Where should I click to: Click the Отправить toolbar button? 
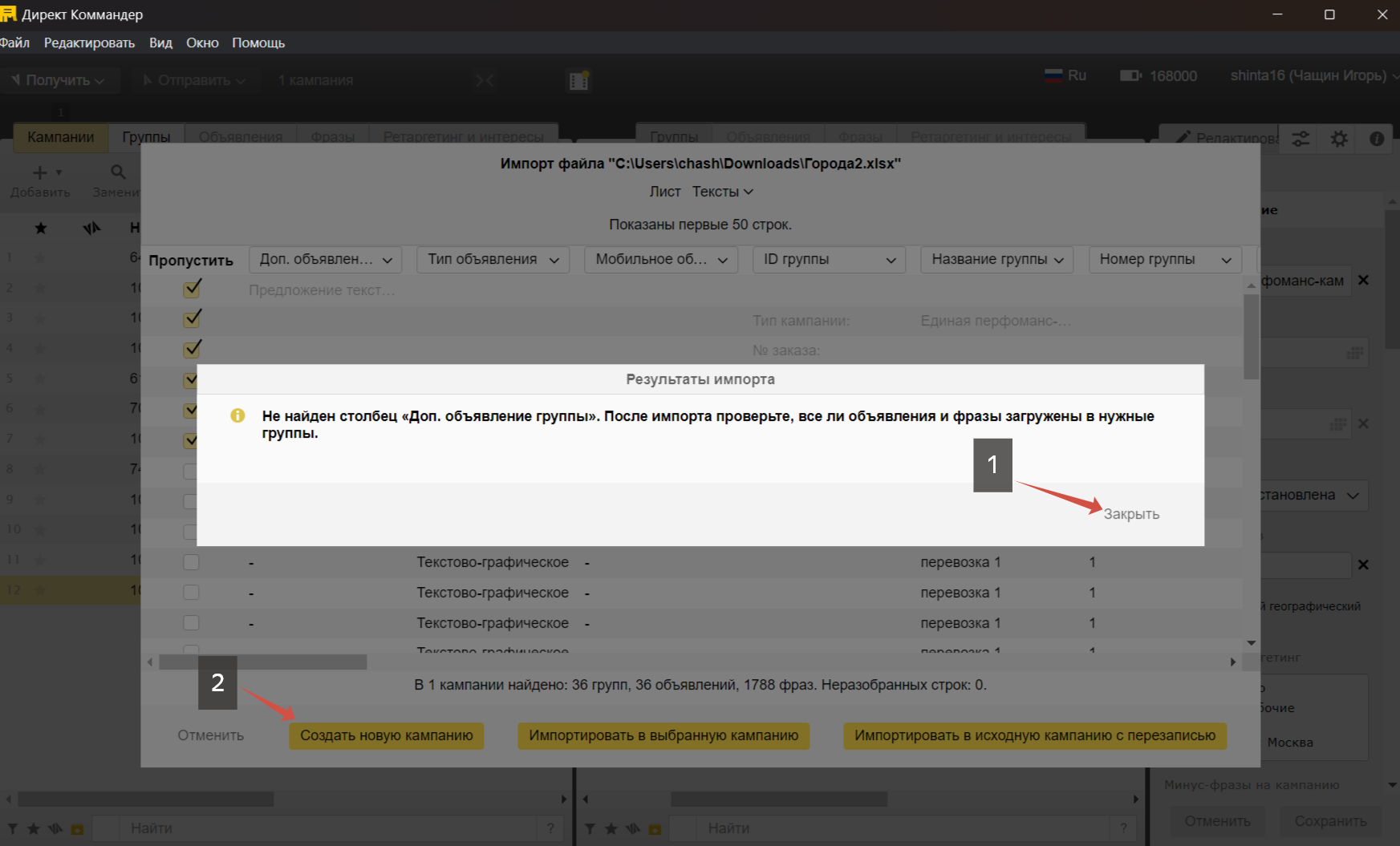pyautogui.click(x=194, y=80)
